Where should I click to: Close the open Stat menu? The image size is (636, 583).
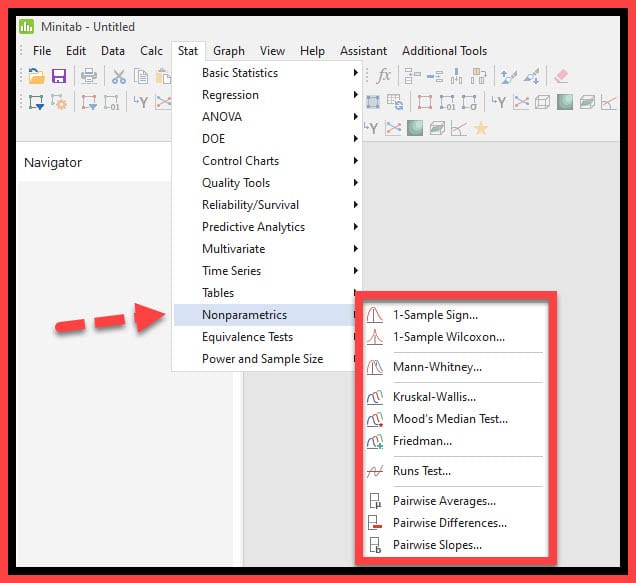tap(188, 51)
